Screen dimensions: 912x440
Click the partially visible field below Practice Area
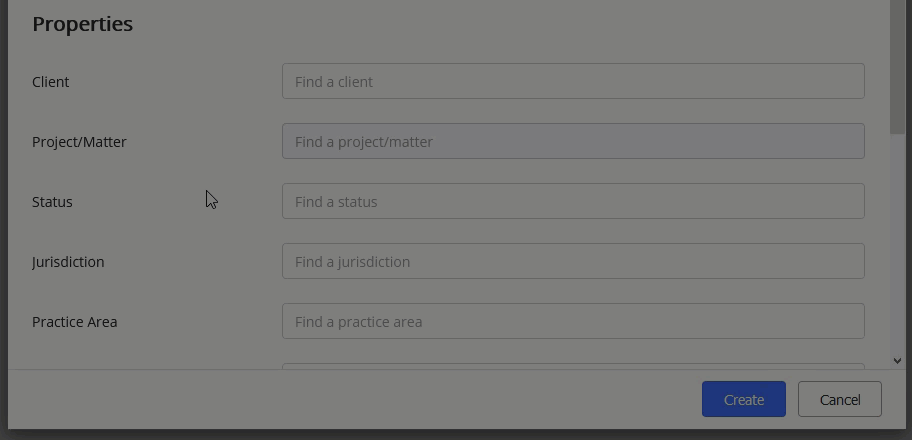tap(573, 366)
